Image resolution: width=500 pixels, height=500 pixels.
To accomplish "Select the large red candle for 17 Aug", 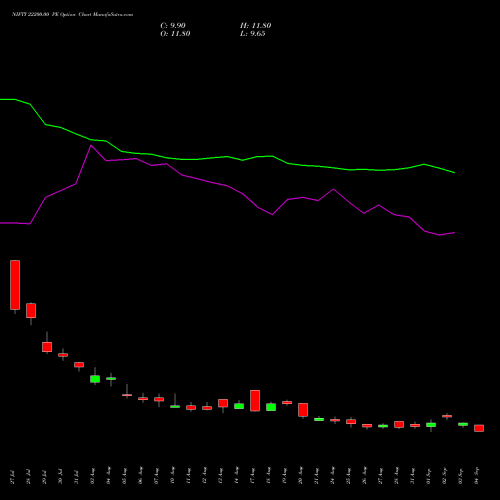I will (255, 401).
